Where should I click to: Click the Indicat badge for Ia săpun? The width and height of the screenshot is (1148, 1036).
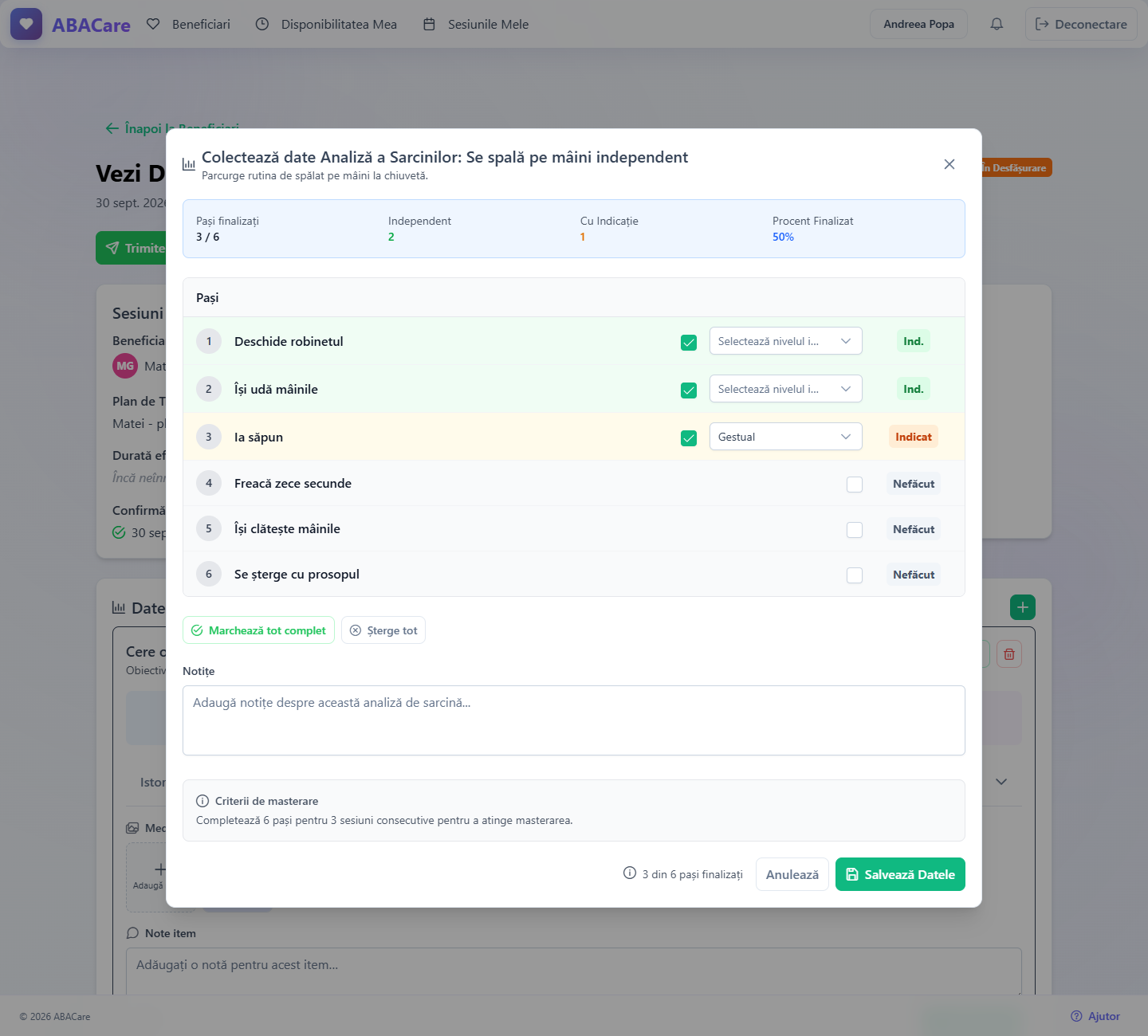click(x=914, y=437)
